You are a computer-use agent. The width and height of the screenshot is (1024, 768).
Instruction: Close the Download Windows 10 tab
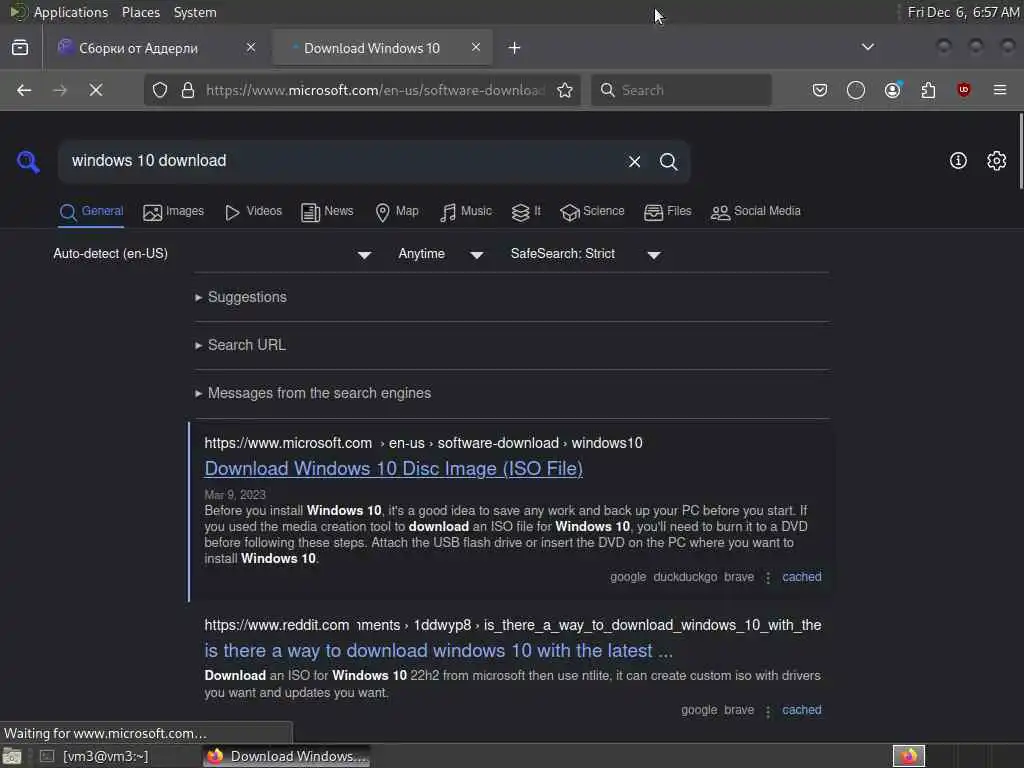click(476, 47)
